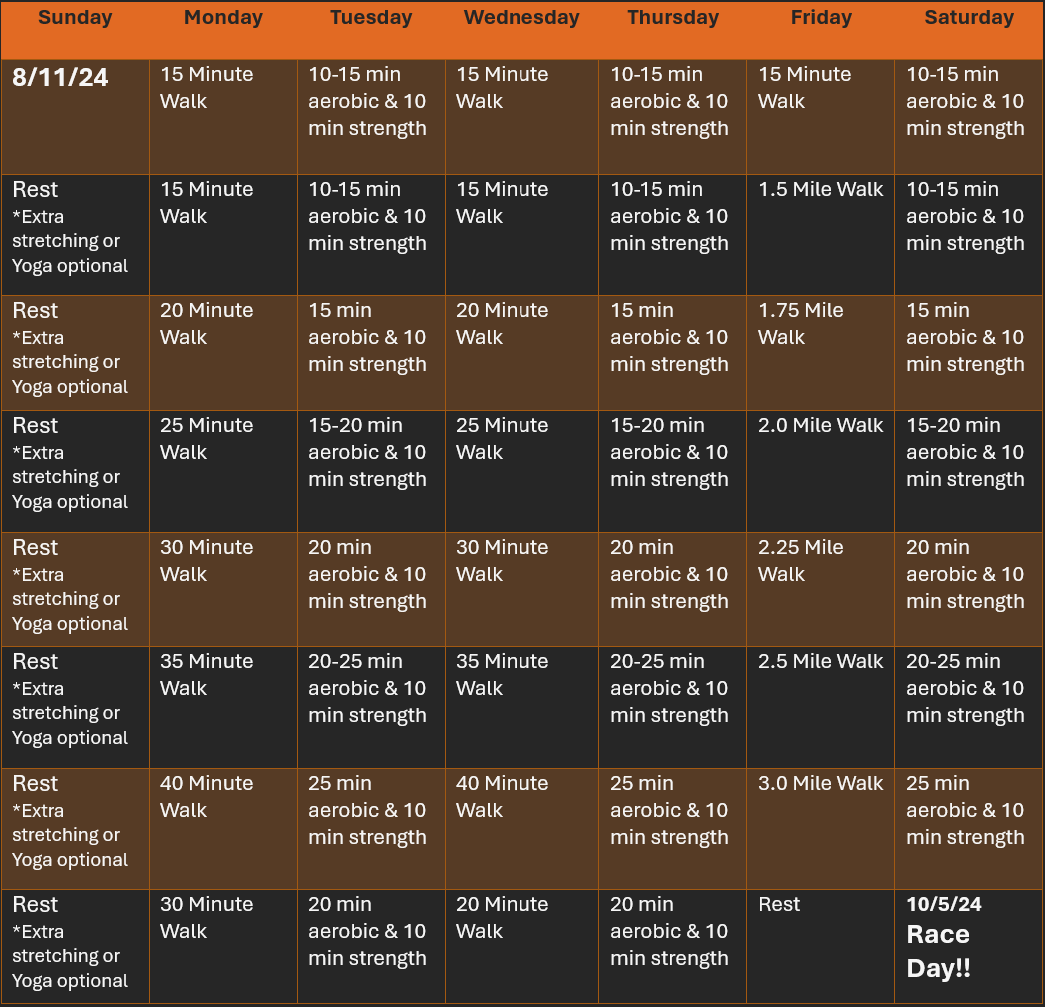Click Wednesday's 15 Minute Walk in 1.5 Mile row
The width and height of the screenshot is (1045, 1007).
pyautogui.click(x=522, y=235)
